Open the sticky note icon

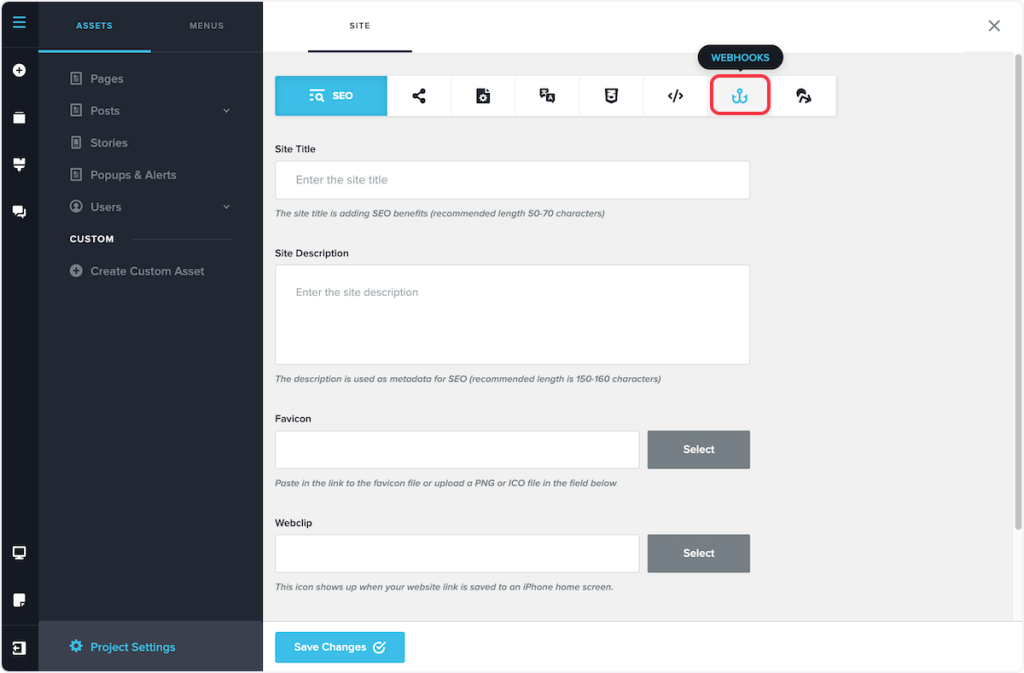[19, 600]
